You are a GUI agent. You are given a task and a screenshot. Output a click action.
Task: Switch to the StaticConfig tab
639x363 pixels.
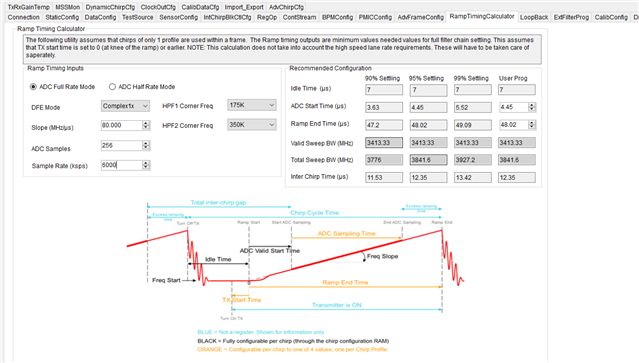[x=62, y=17]
